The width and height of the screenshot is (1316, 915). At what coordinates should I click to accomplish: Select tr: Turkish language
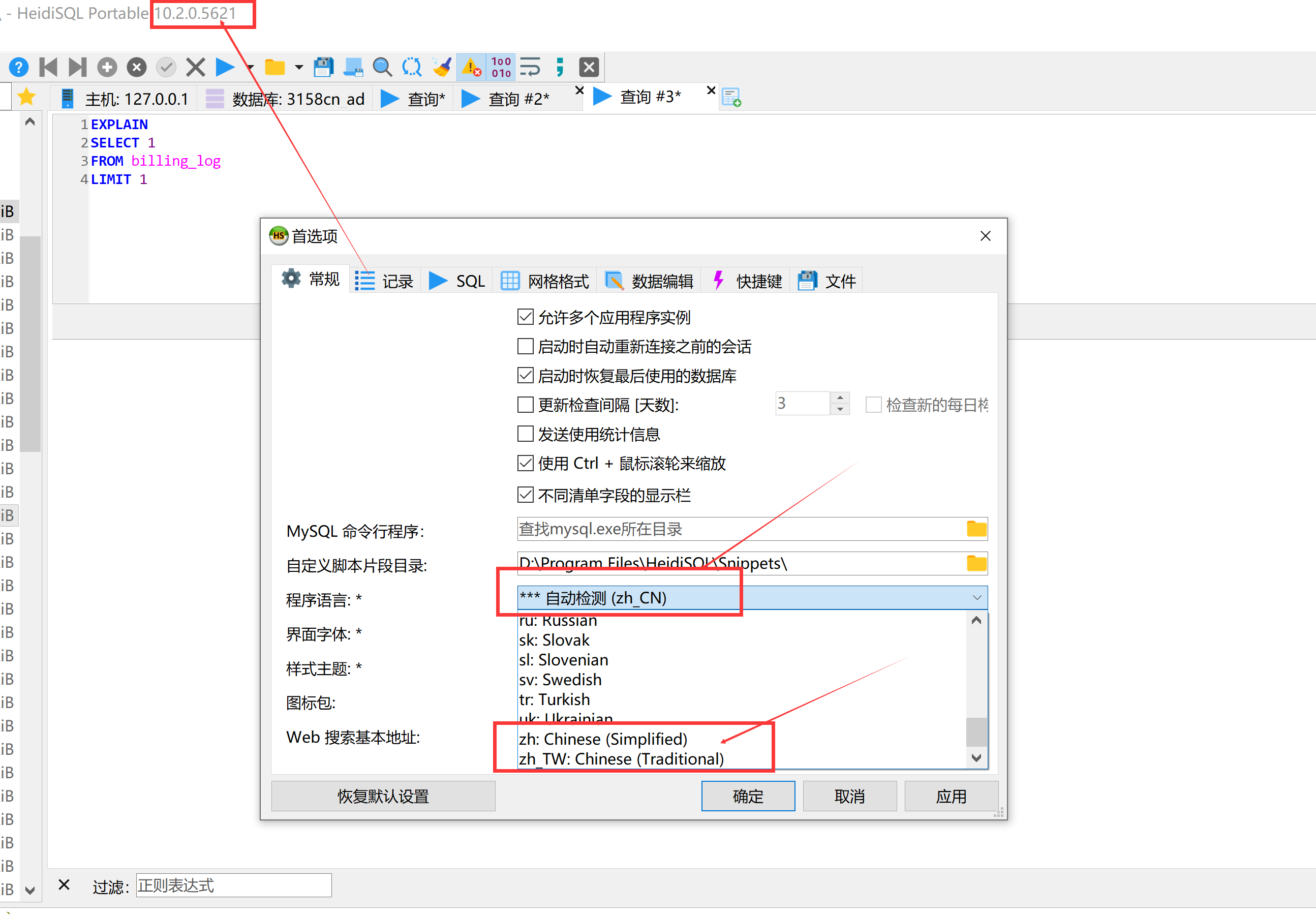tap(742, 699)
